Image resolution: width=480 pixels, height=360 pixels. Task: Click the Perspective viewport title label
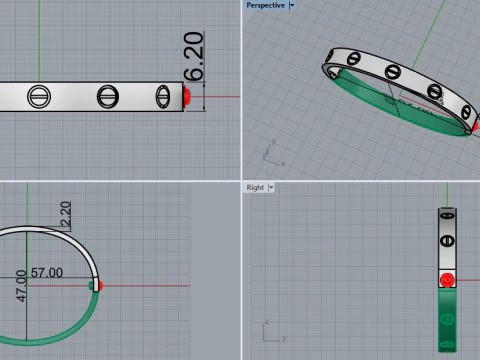(265, 5)
